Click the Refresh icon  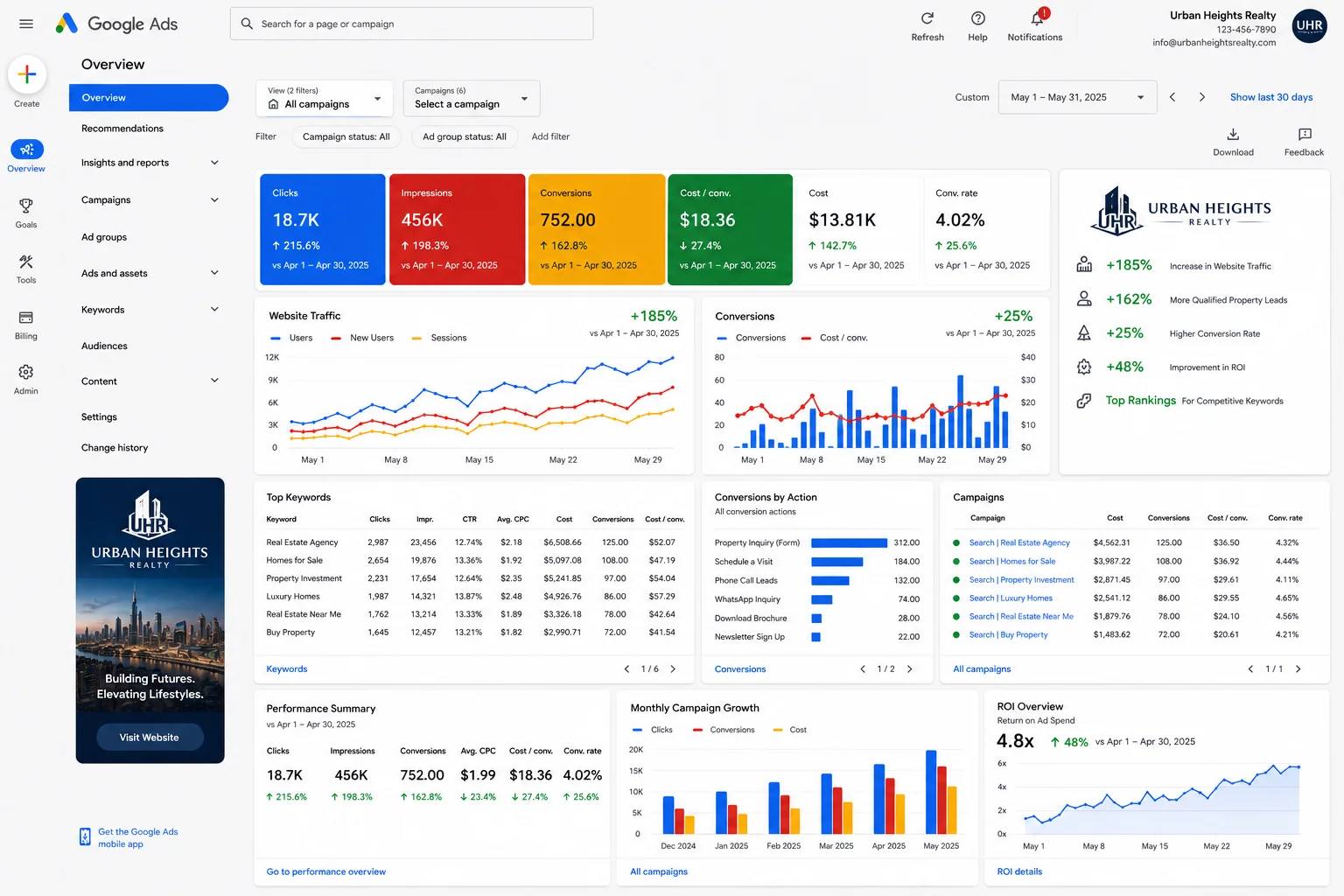(x=927, y=18)
